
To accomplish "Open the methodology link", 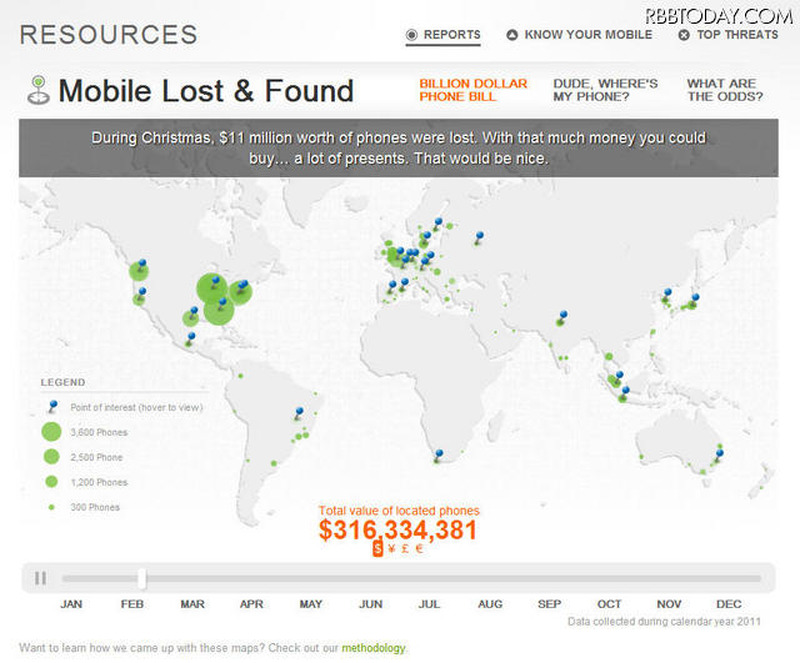I will pyautogui.click(x=373, y=648).
